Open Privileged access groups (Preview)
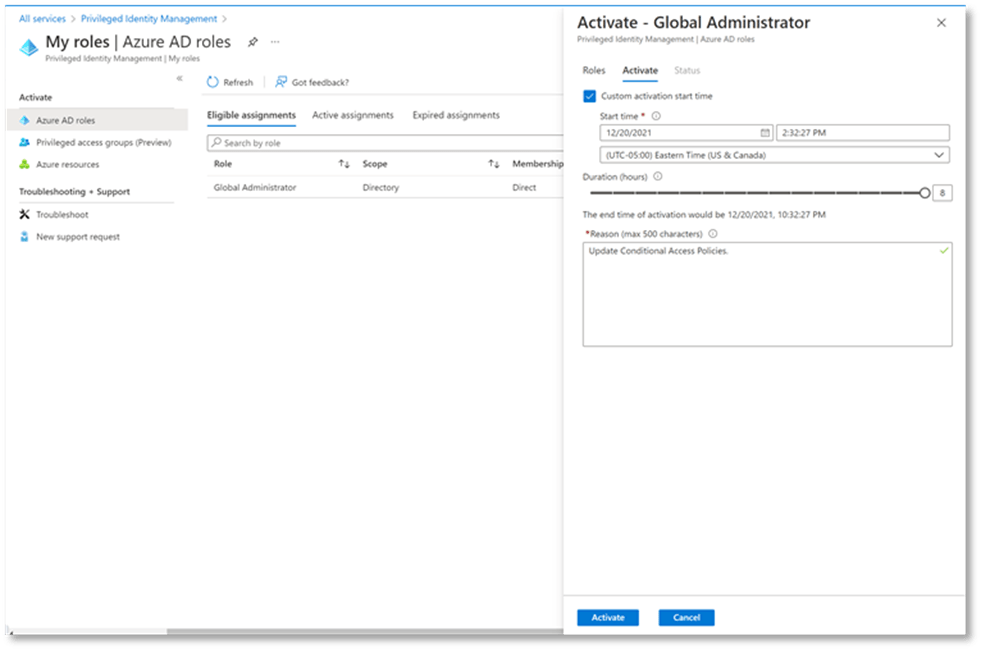981x650 pixels. [103, 142]
